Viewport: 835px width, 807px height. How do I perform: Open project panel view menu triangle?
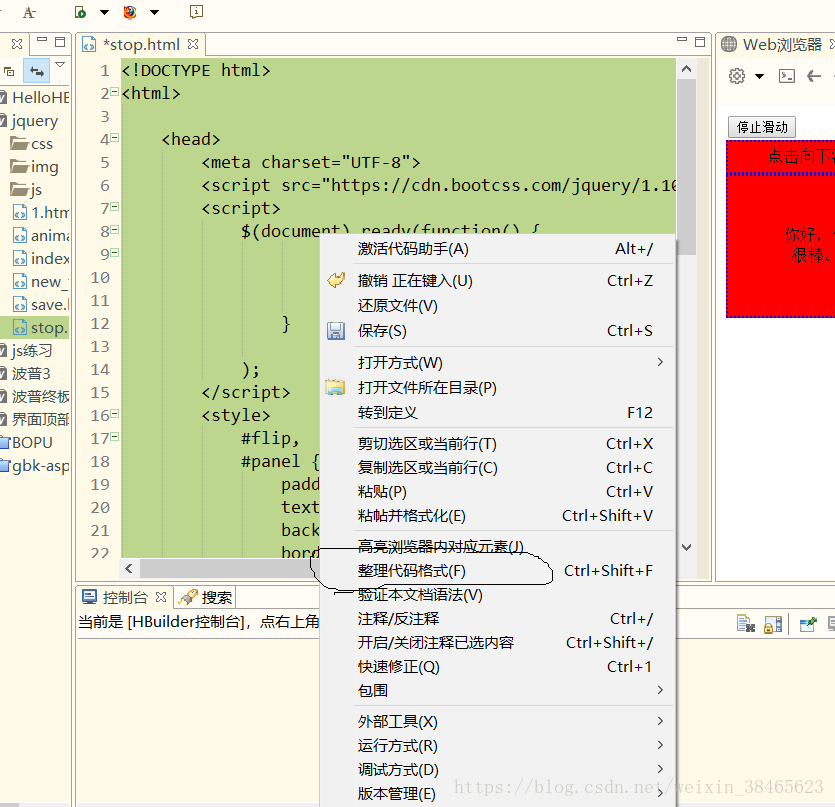pyautogui.click(x=60, y=64)
